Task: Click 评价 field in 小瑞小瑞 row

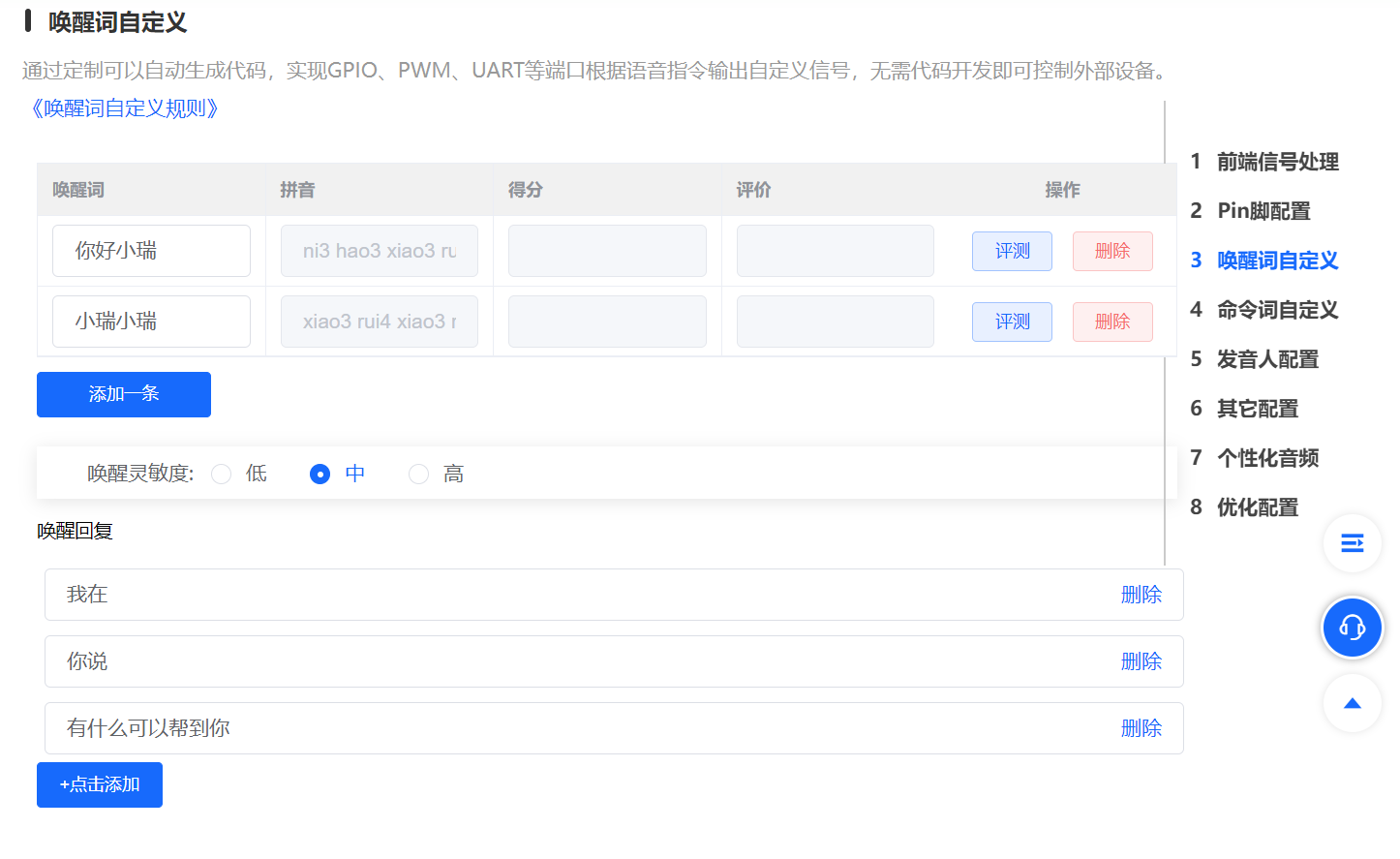Action: 836,322
